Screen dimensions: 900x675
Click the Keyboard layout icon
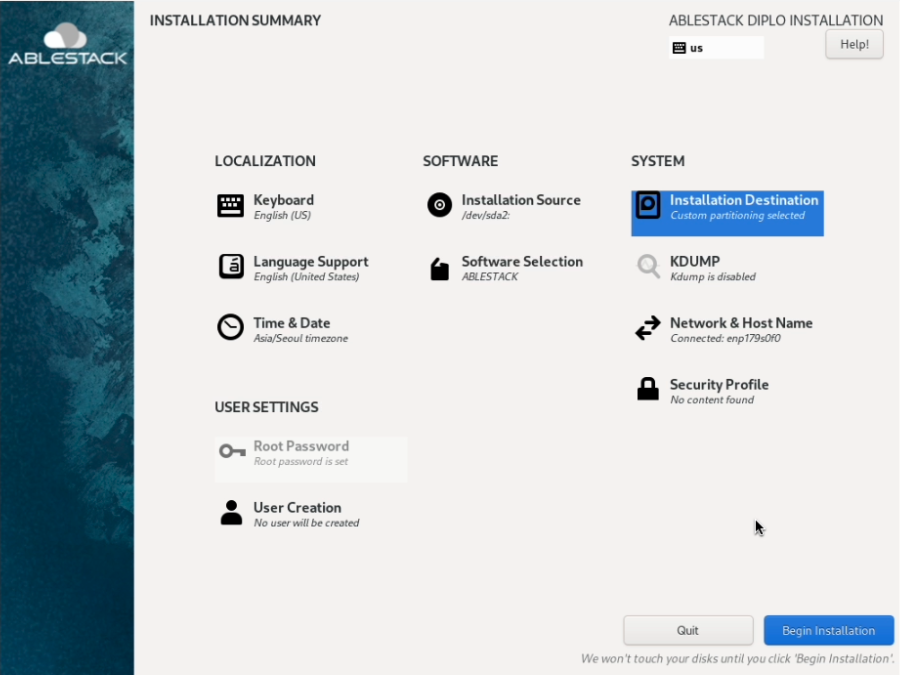click(x=230, y=206)
